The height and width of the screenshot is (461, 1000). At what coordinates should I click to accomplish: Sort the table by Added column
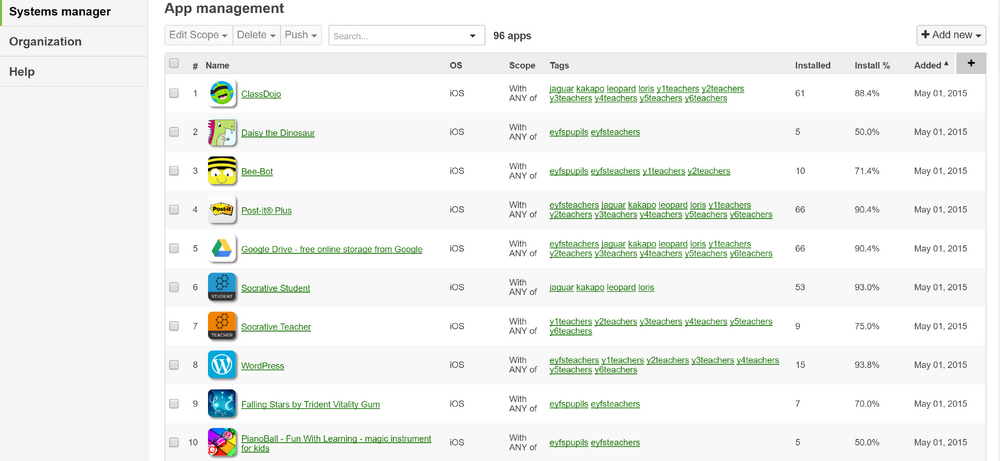pyautogui.click(x=930, y=65)
